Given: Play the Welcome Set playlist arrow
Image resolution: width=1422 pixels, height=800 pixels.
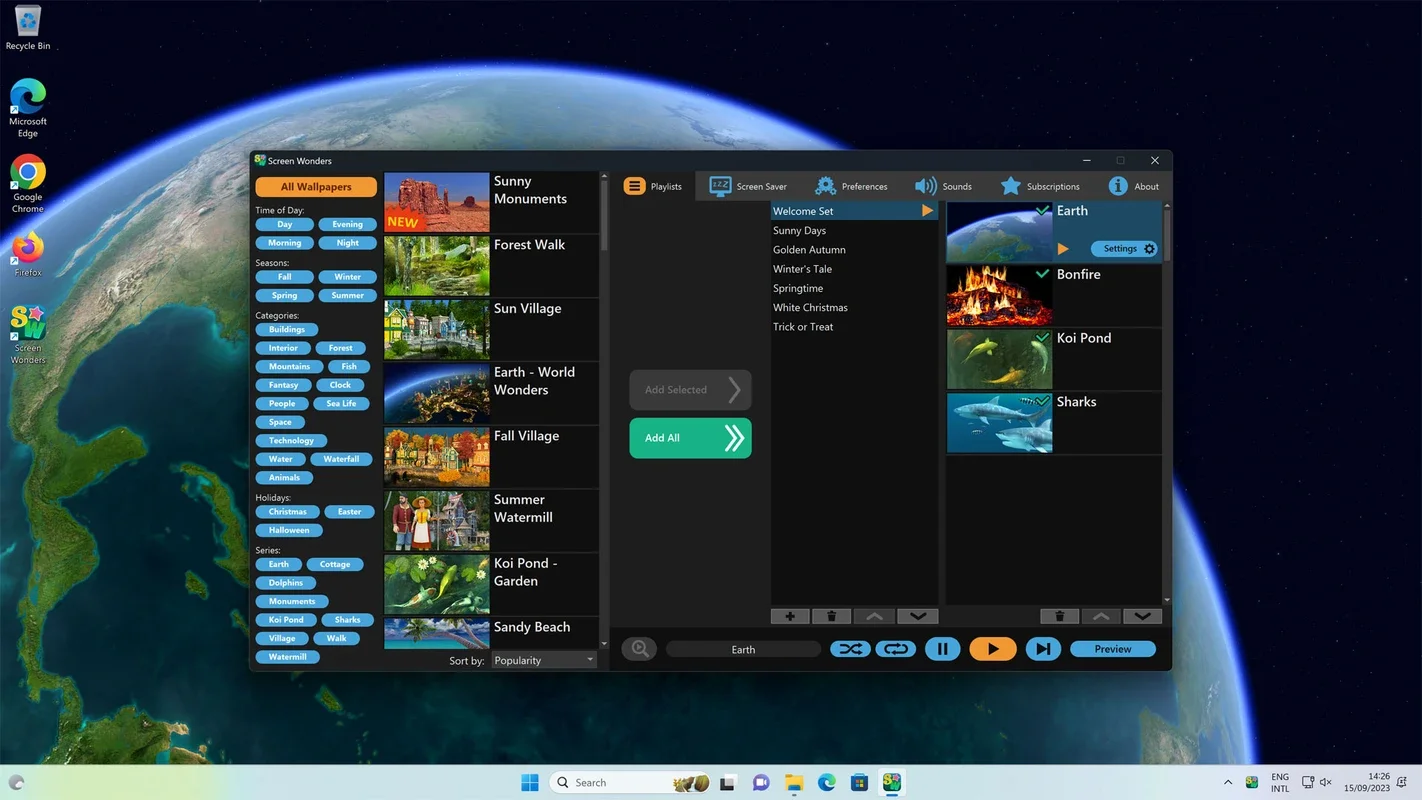Looking at the screenshot, I should pos(927,211).
